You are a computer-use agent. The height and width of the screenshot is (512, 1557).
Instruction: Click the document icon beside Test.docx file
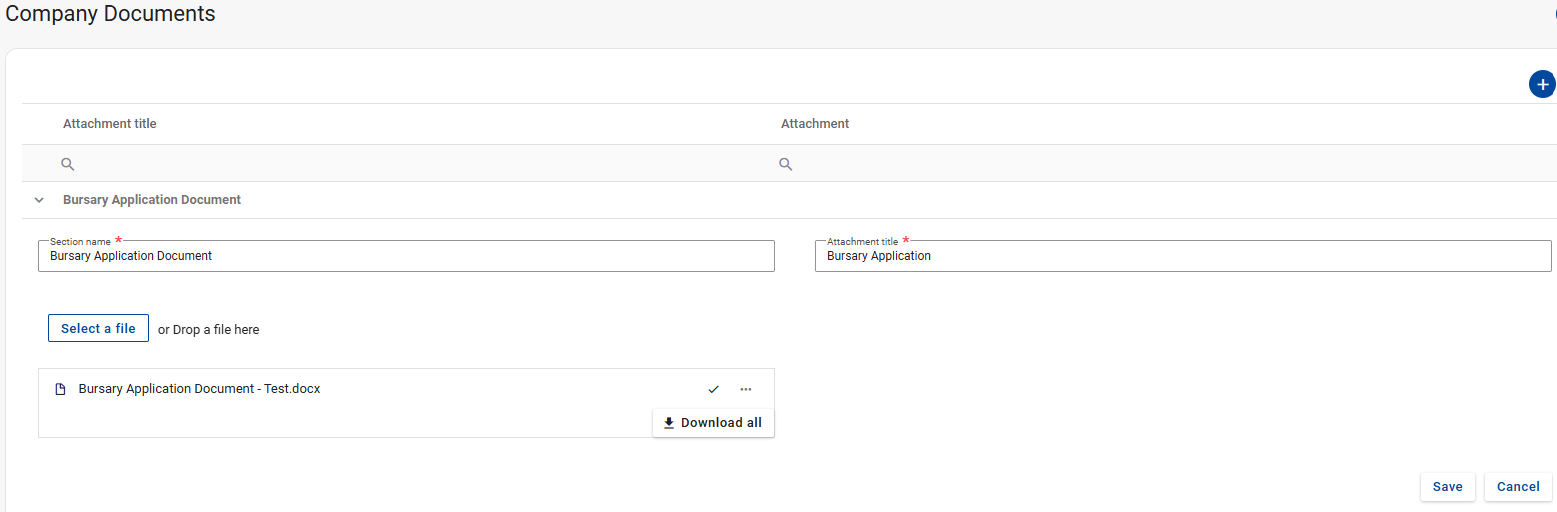tap(60, 389)
